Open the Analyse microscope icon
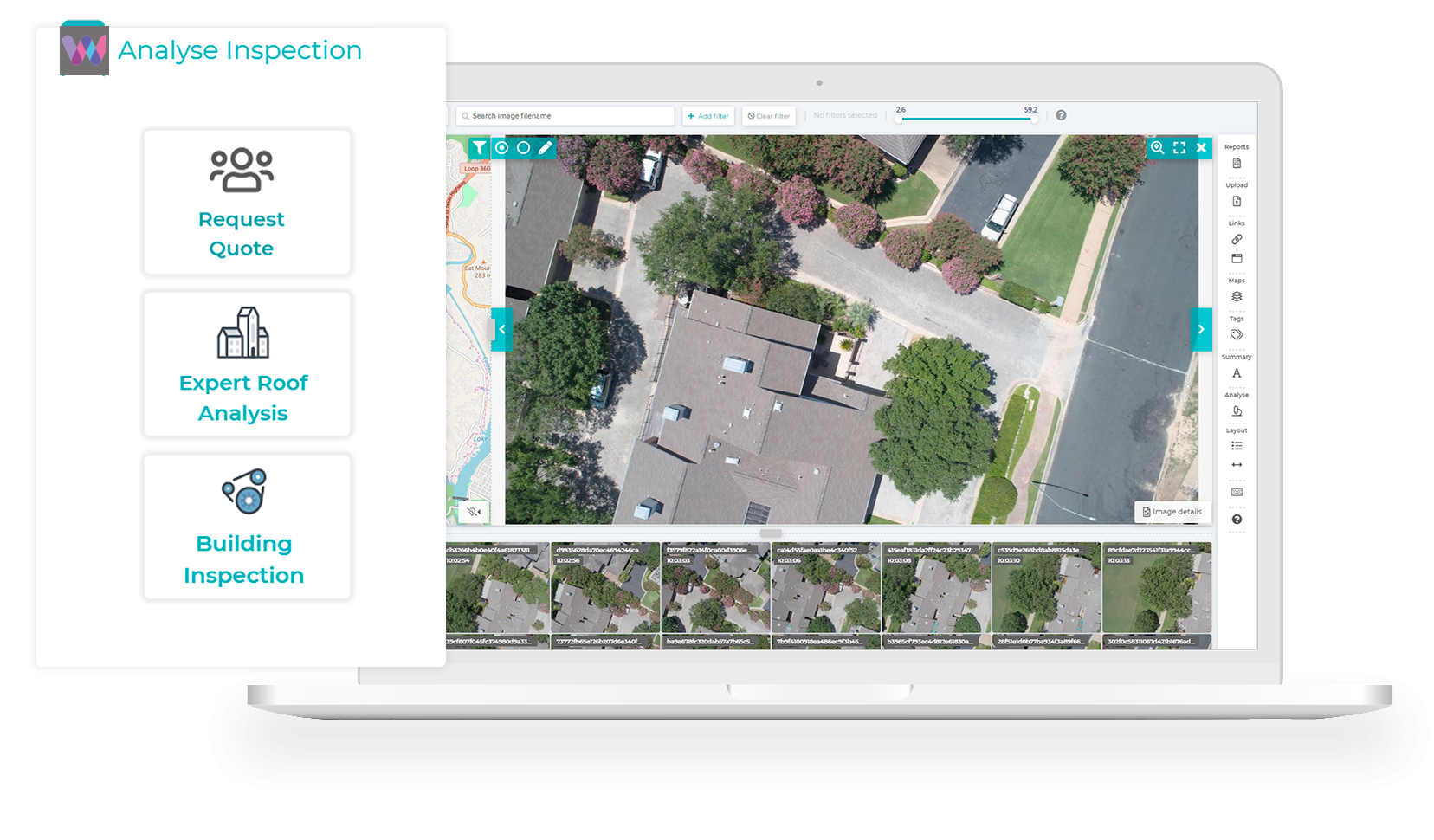Viewport: 1434px width, 840px height. (x=1237, y=410)
